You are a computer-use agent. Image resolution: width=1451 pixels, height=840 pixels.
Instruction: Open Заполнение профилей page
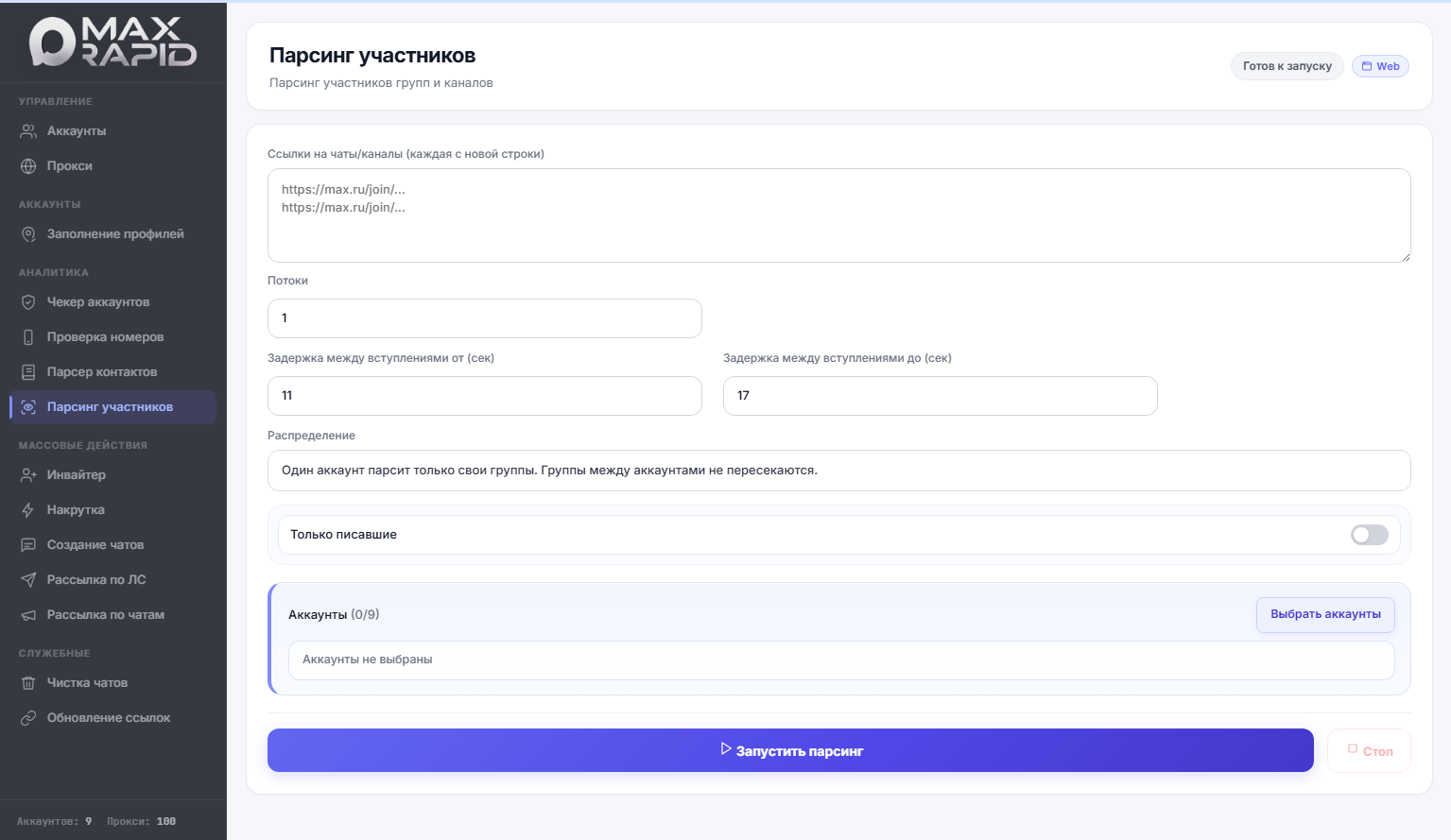point(115,234)
